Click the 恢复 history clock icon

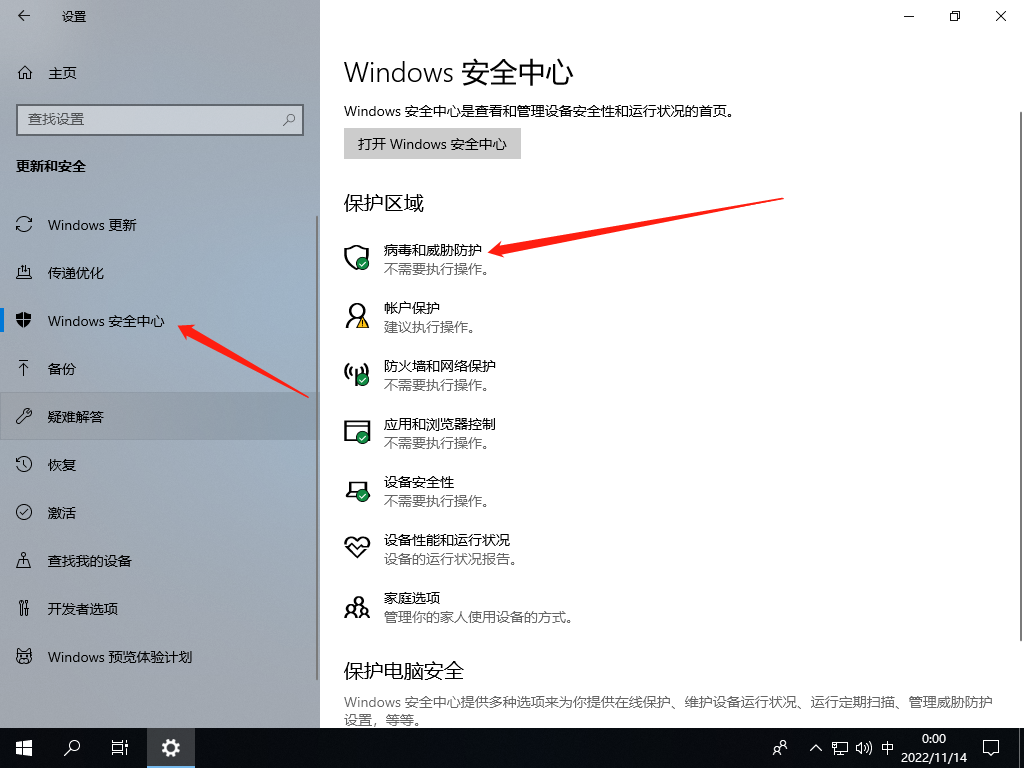pos(24,464)
